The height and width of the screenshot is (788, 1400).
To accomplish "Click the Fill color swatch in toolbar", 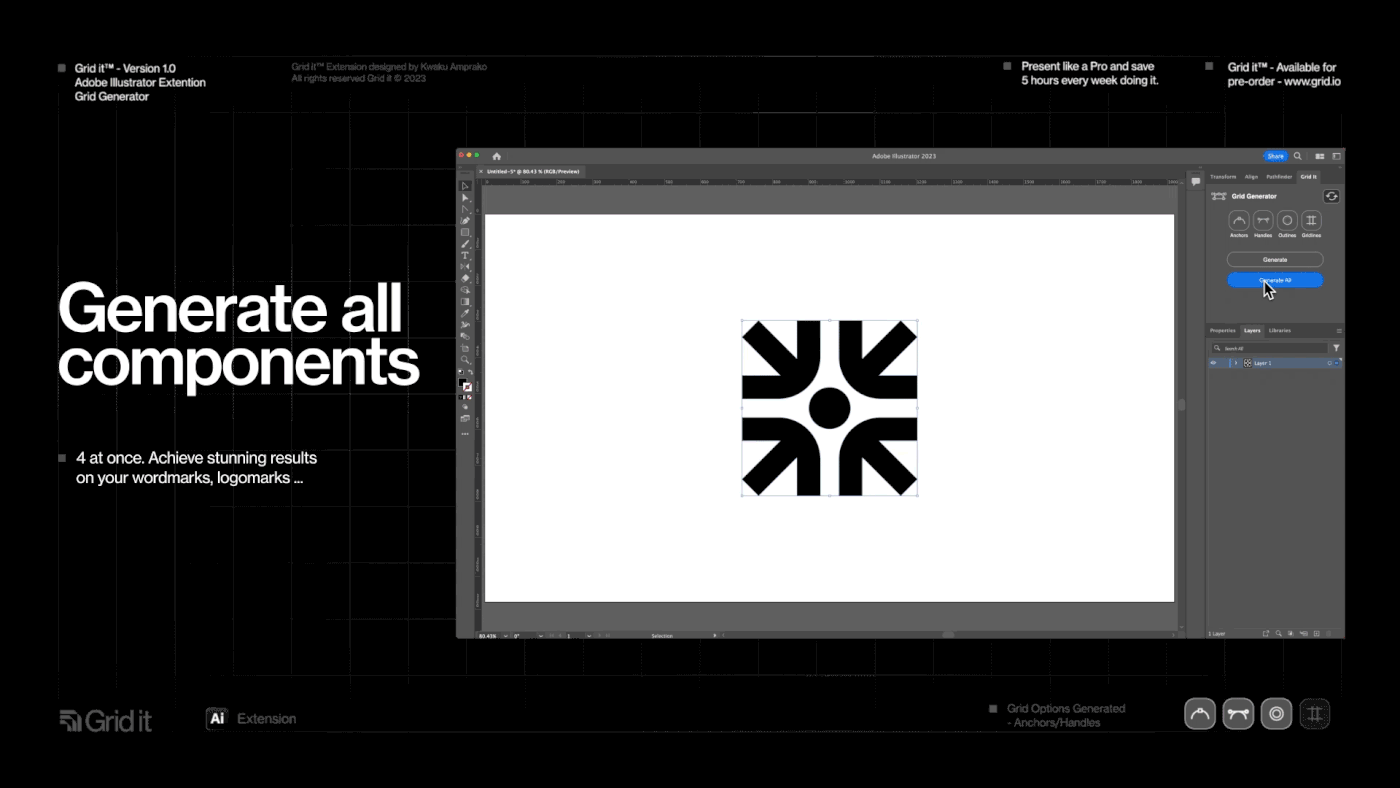I will click(462, 383).
